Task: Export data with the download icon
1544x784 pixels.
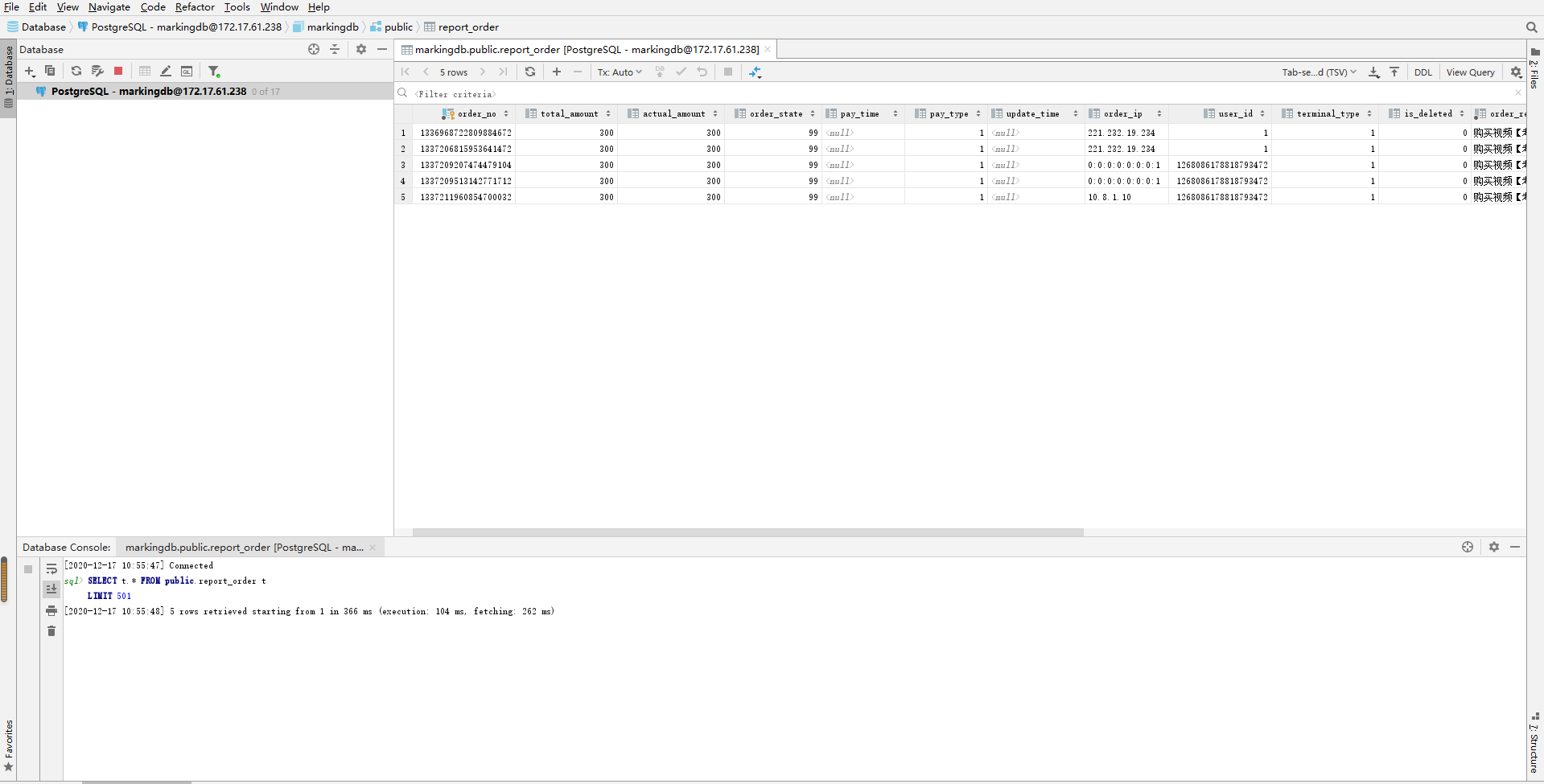Action: click(1373, 72)
